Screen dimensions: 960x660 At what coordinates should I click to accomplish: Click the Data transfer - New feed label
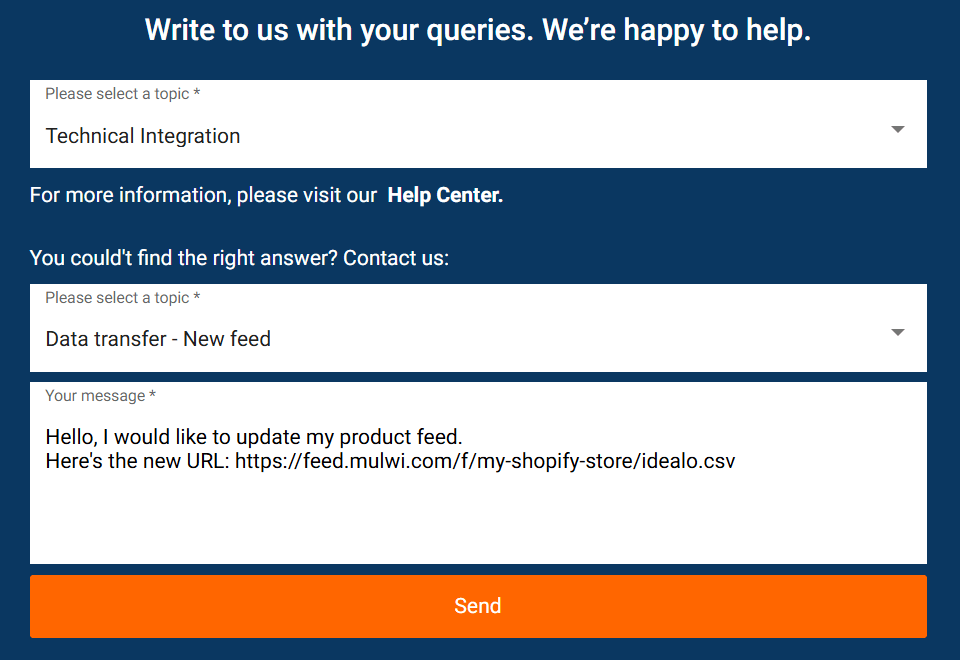(157, 339)
